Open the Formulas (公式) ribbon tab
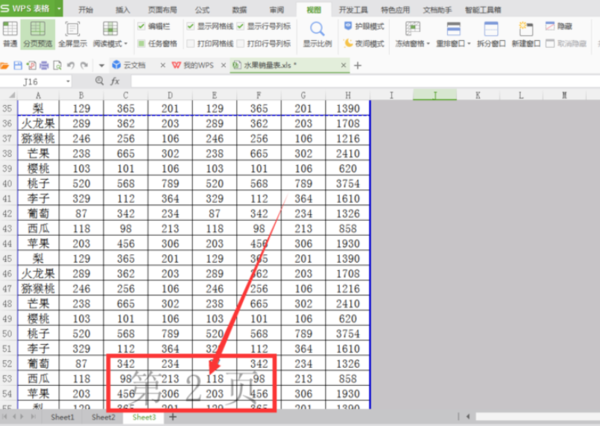 [202, 10]
